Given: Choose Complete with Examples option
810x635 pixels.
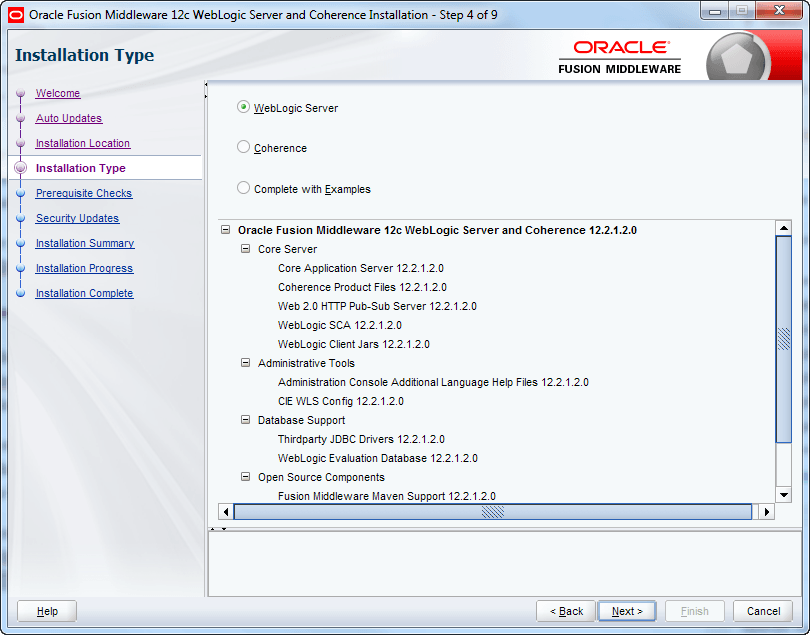Looking at the screenshot, I should click(x=243, y=188).
